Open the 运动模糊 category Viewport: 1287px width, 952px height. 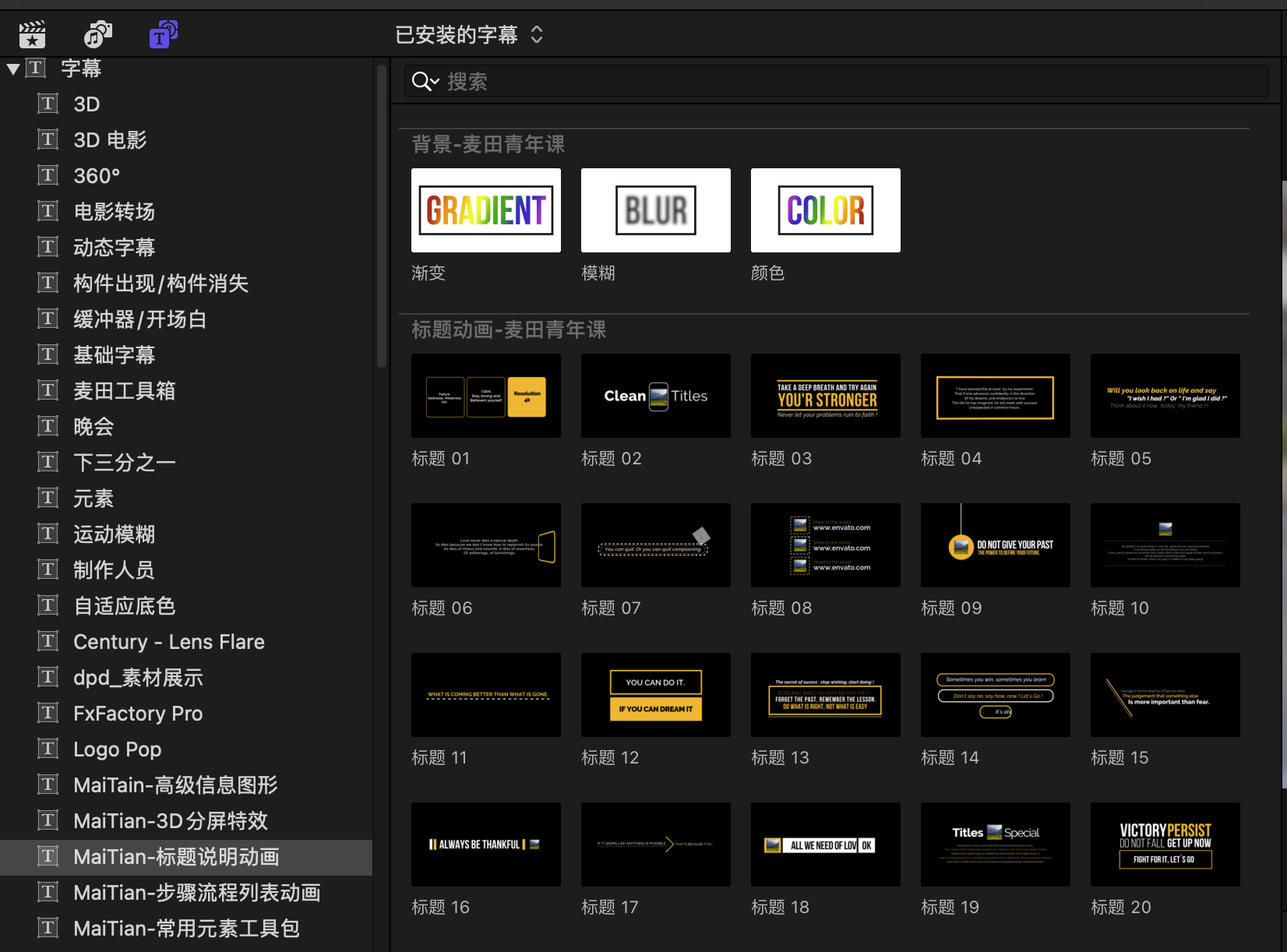point(187,534)
